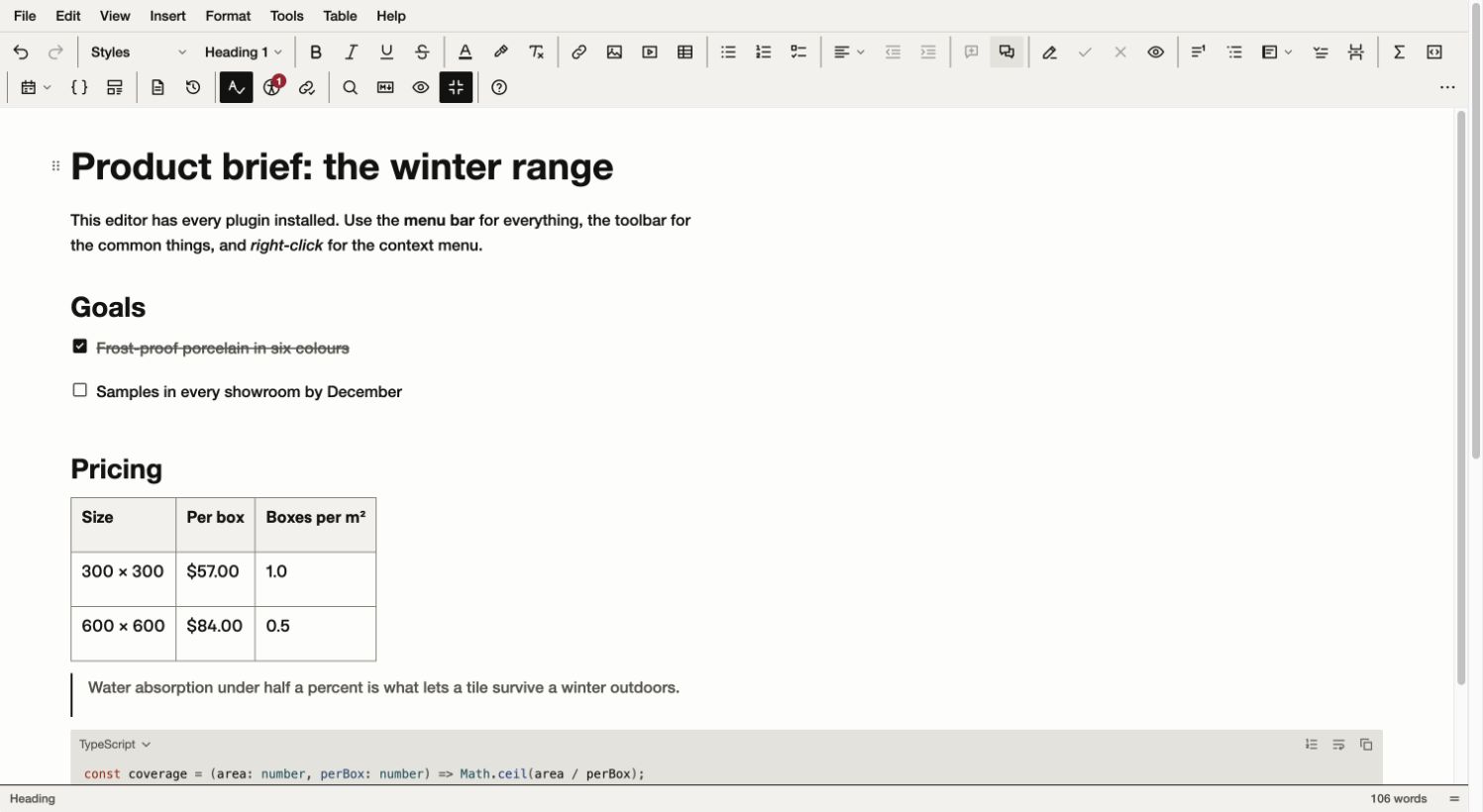Apply a bullet list
This screenshot has width=1483, height=812.
point(728,52)
